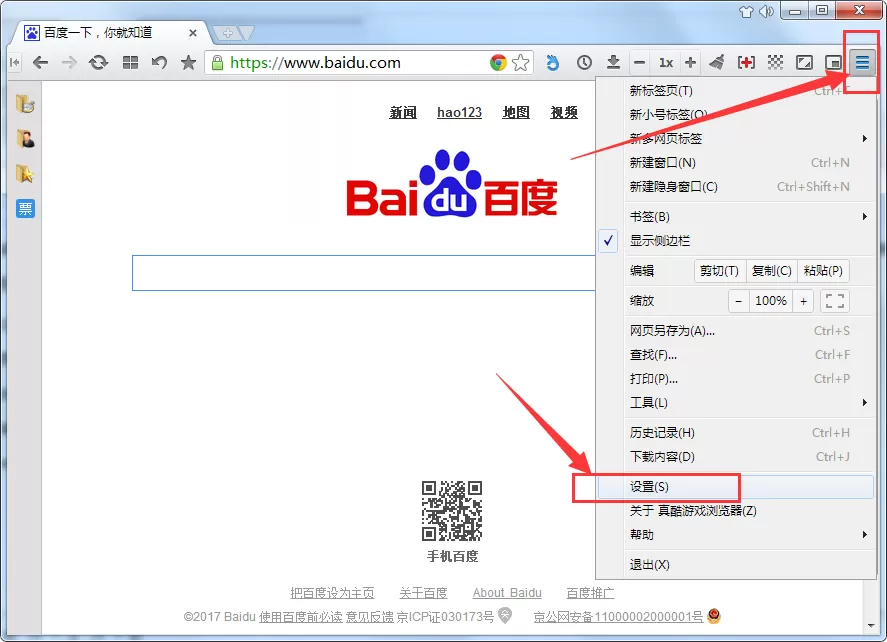Increase speed with the toolbar plus button

click(x=690, y=62)
